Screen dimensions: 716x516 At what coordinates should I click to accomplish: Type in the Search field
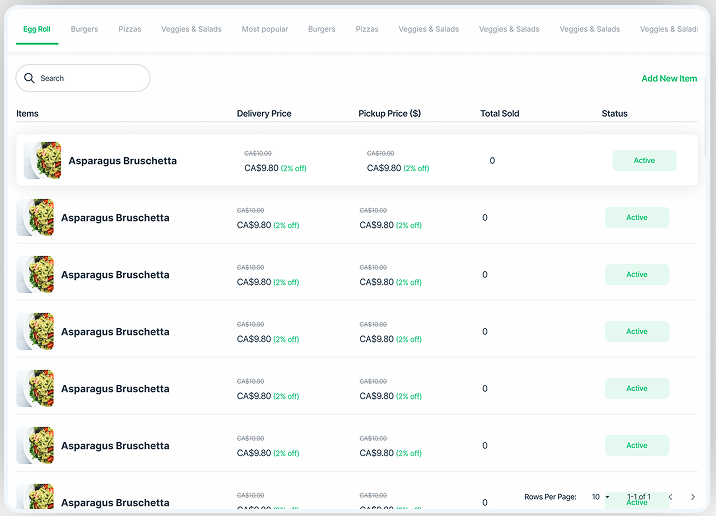tap(90, 78)
